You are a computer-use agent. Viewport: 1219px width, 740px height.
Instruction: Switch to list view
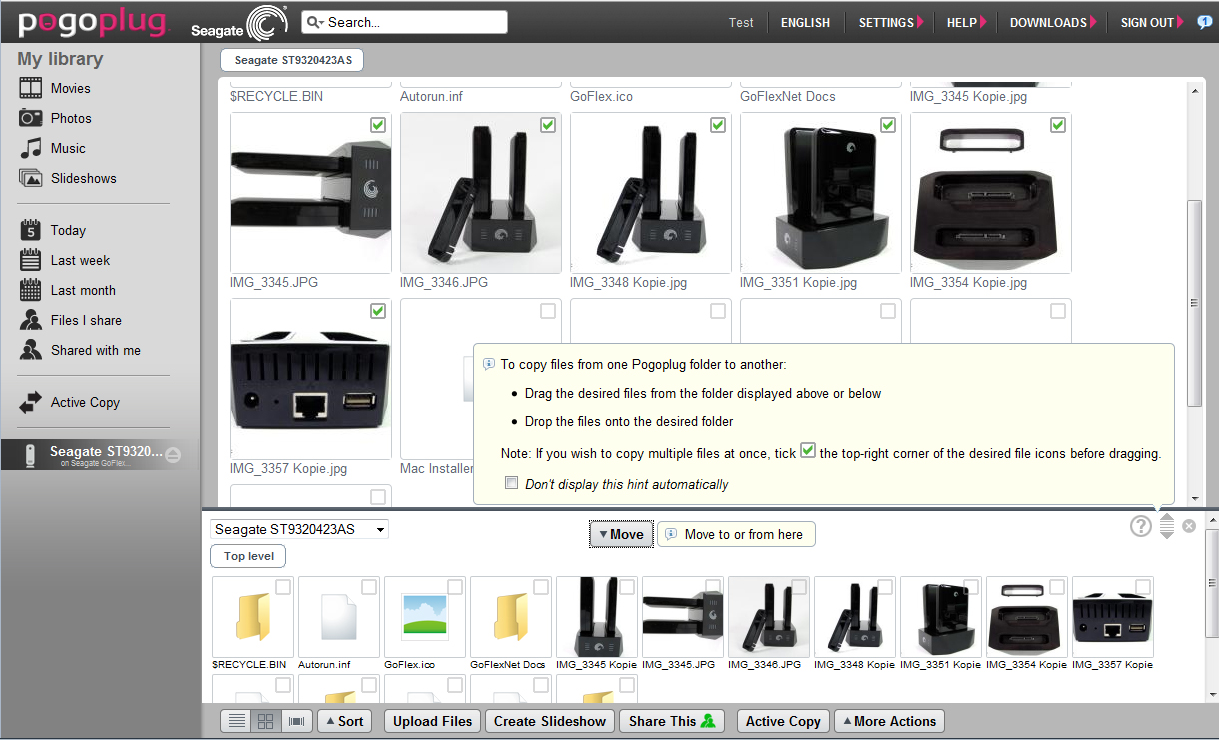point(237,721)
